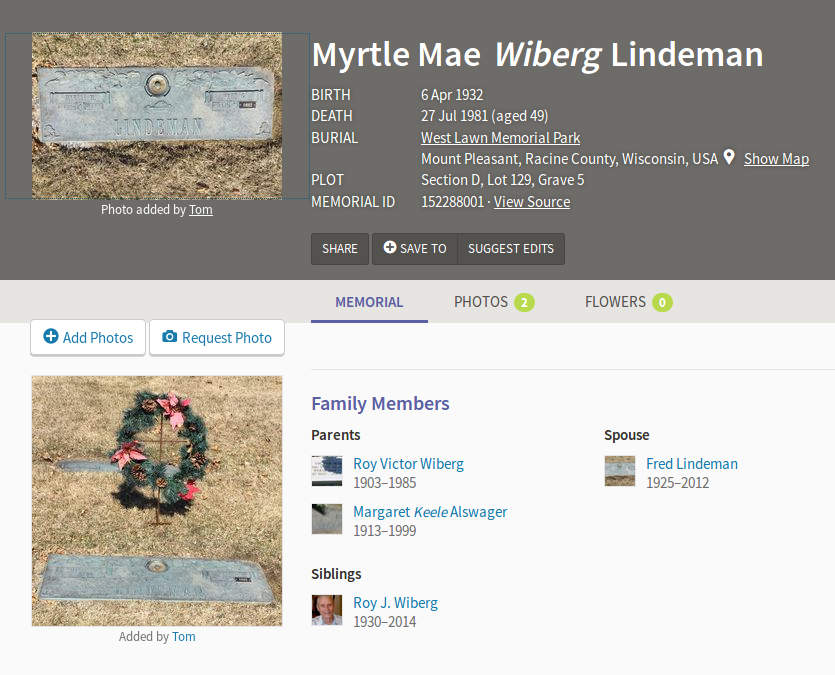Open Margaret Keele Alswager thumbnail image
The image size is (835, 675).
tap(327, 519)
